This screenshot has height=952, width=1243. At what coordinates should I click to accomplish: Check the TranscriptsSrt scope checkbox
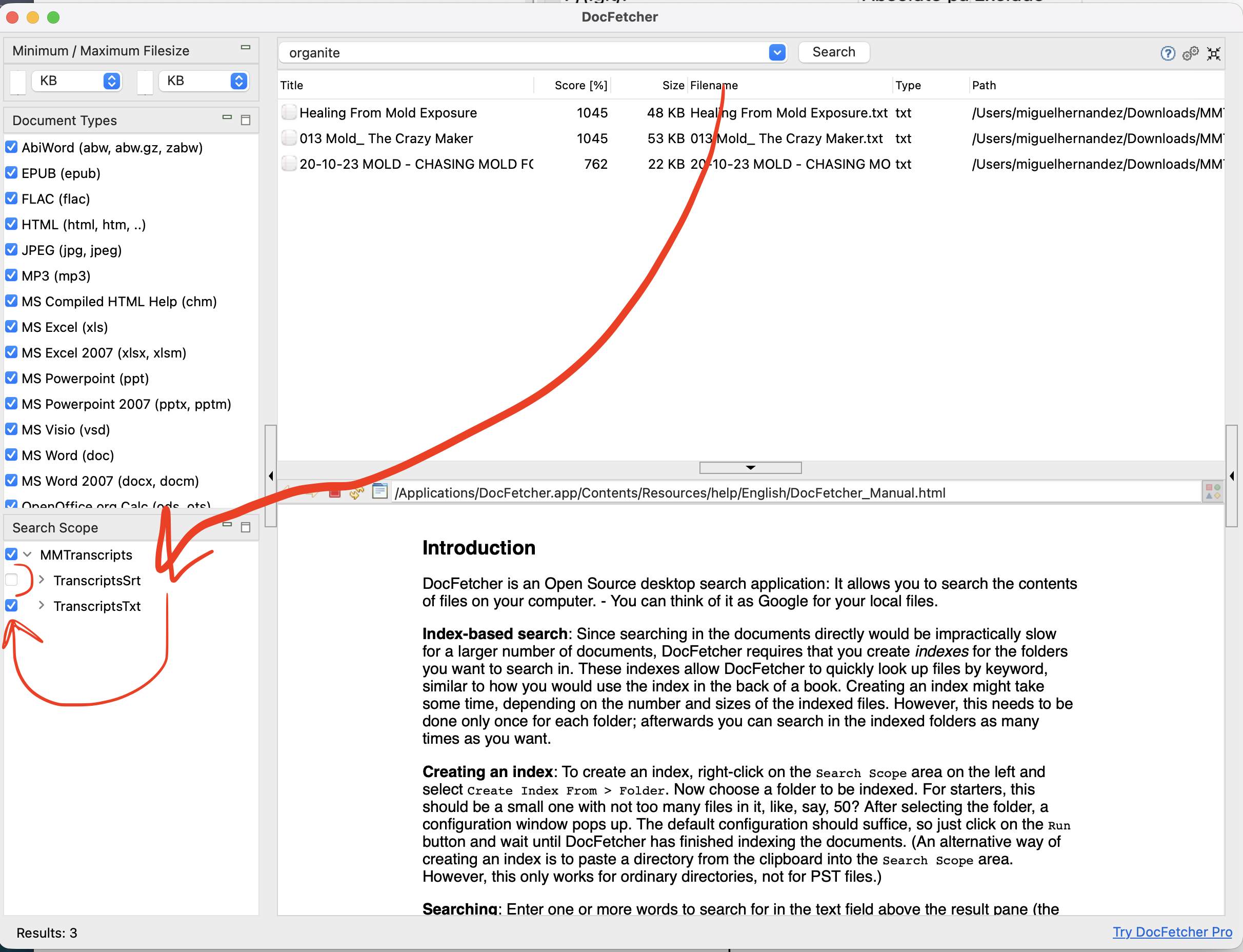(11, 580)
